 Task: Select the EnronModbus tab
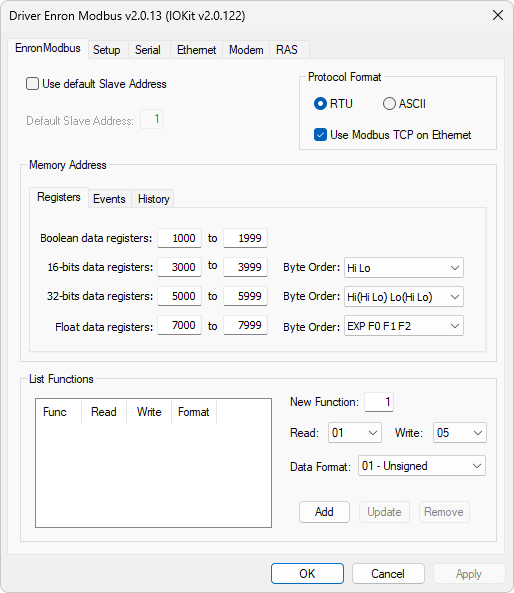[x=48, y=48]
